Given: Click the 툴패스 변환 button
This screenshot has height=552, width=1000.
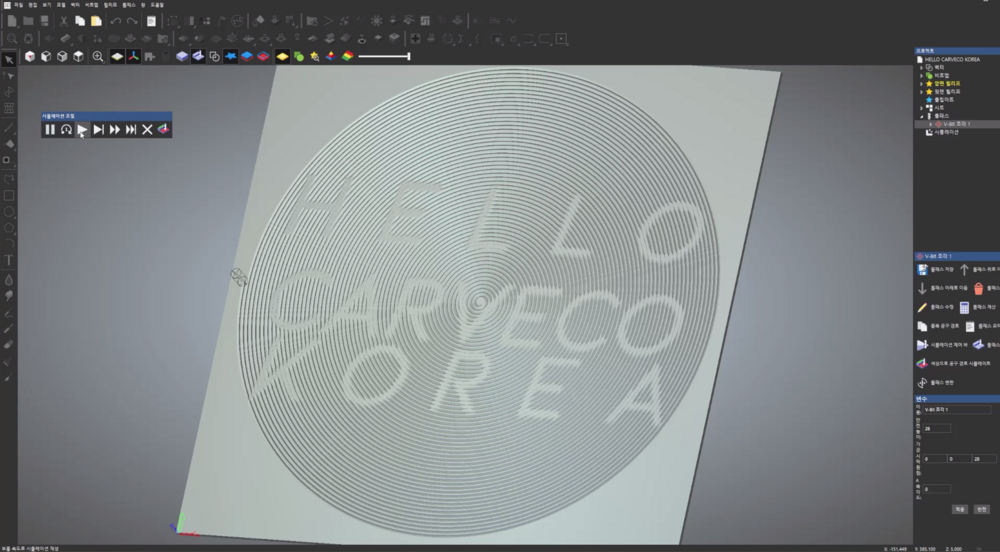Looking at the screenshot, I should [935, 382].
